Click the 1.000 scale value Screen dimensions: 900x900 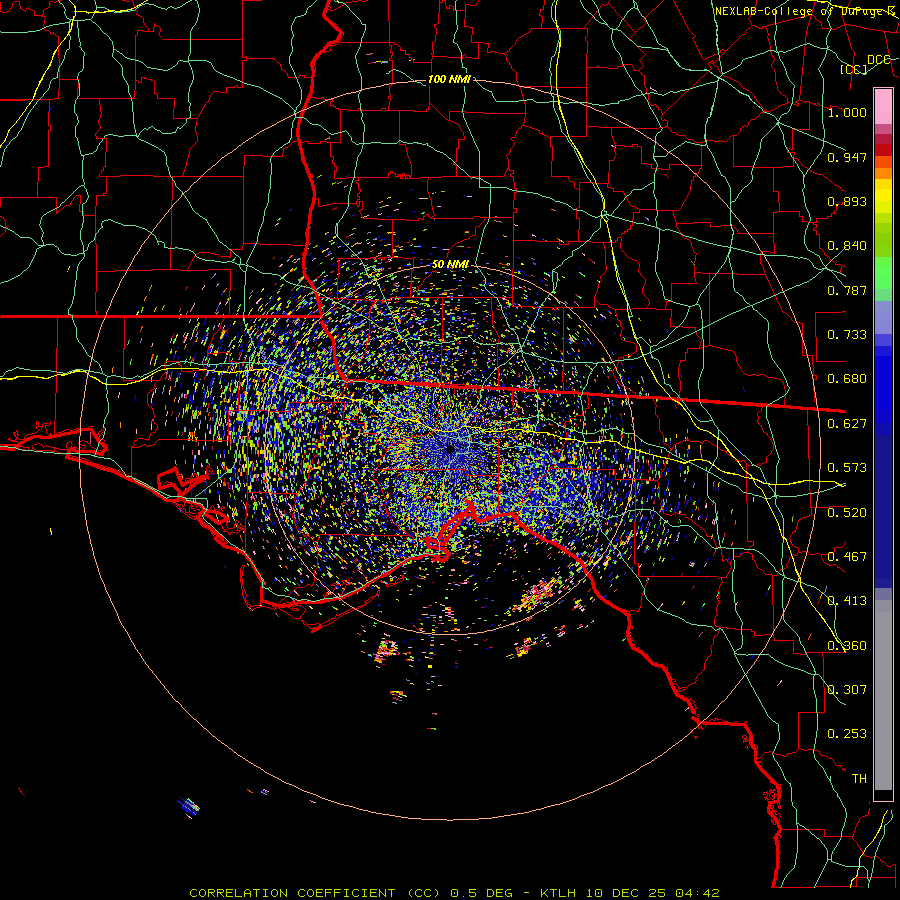coord(847,112)
